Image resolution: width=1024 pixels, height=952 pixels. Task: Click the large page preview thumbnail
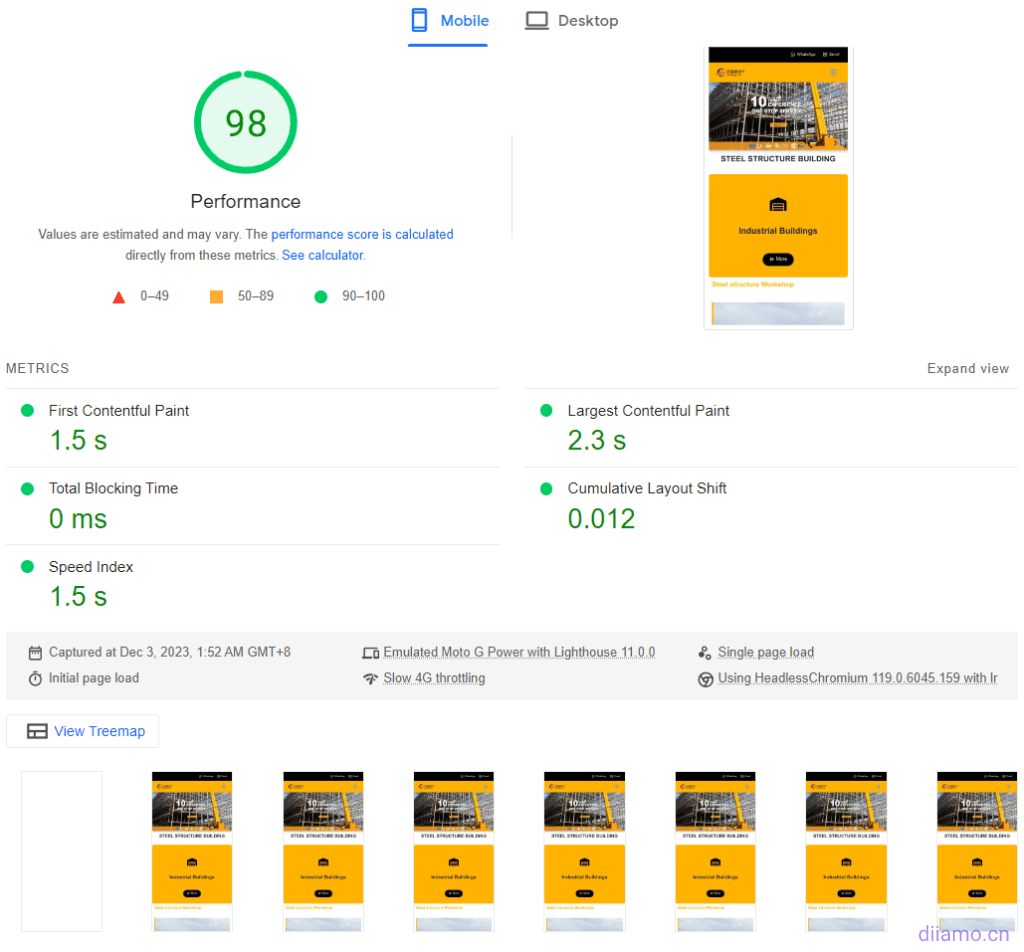tap(778, 187)
